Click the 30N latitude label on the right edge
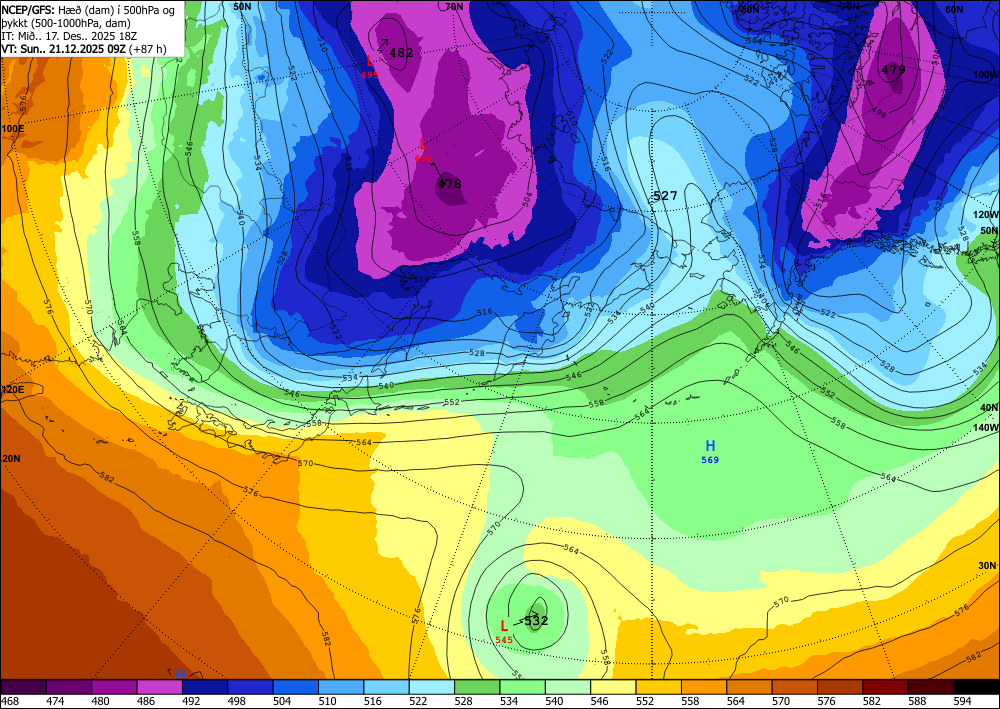Image resolution: width=1000 pixels, height=709 pixels. click(x=987, y=566)
